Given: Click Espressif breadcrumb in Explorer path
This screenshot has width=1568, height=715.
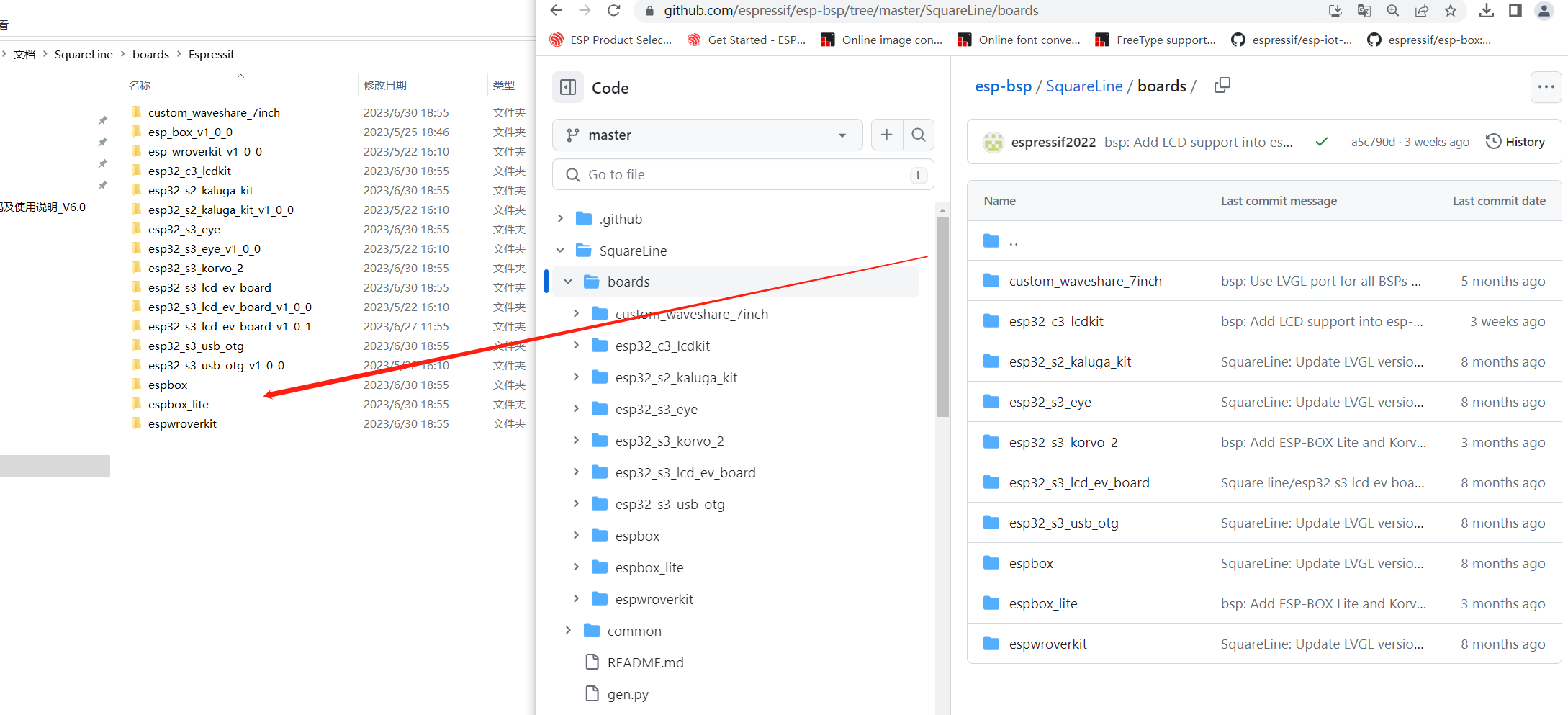Looking at the screenshot, I should (211, 54).
